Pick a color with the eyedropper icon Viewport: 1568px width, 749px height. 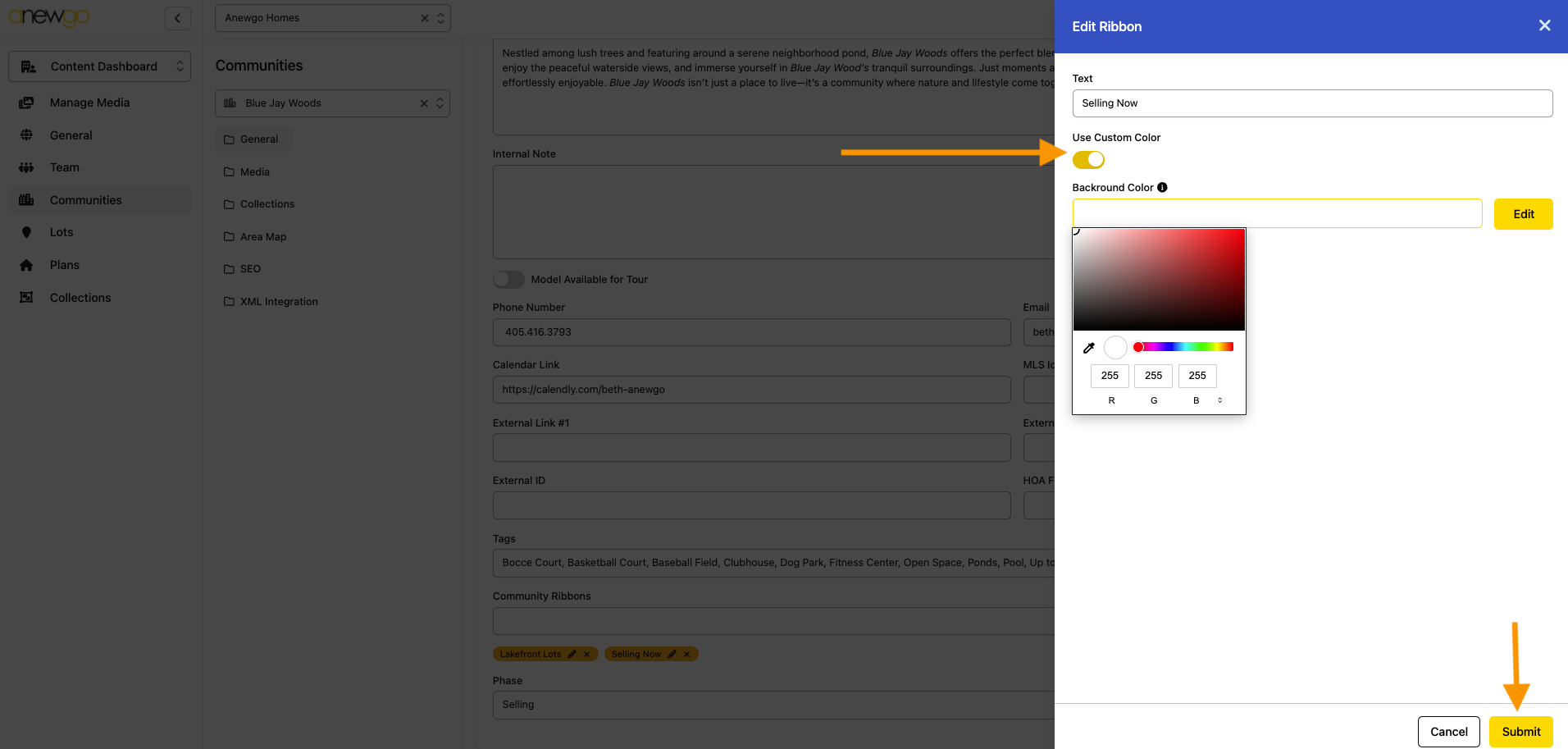pos(1089,348)
